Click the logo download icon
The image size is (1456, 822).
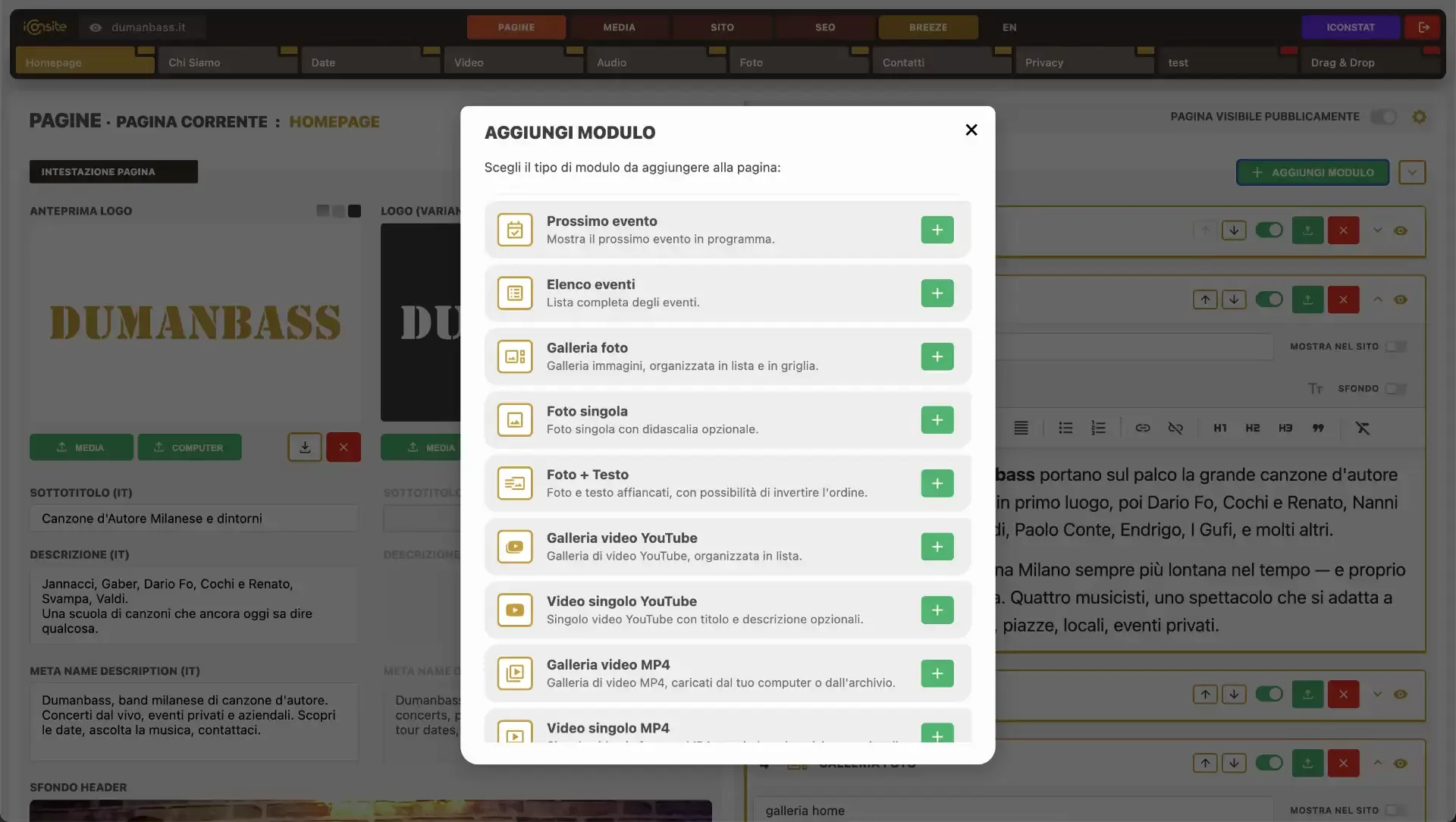(x=305, y=447)
